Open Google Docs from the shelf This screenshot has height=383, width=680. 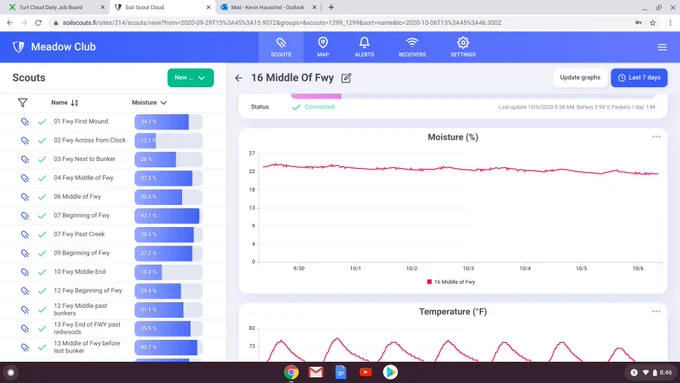341,372
